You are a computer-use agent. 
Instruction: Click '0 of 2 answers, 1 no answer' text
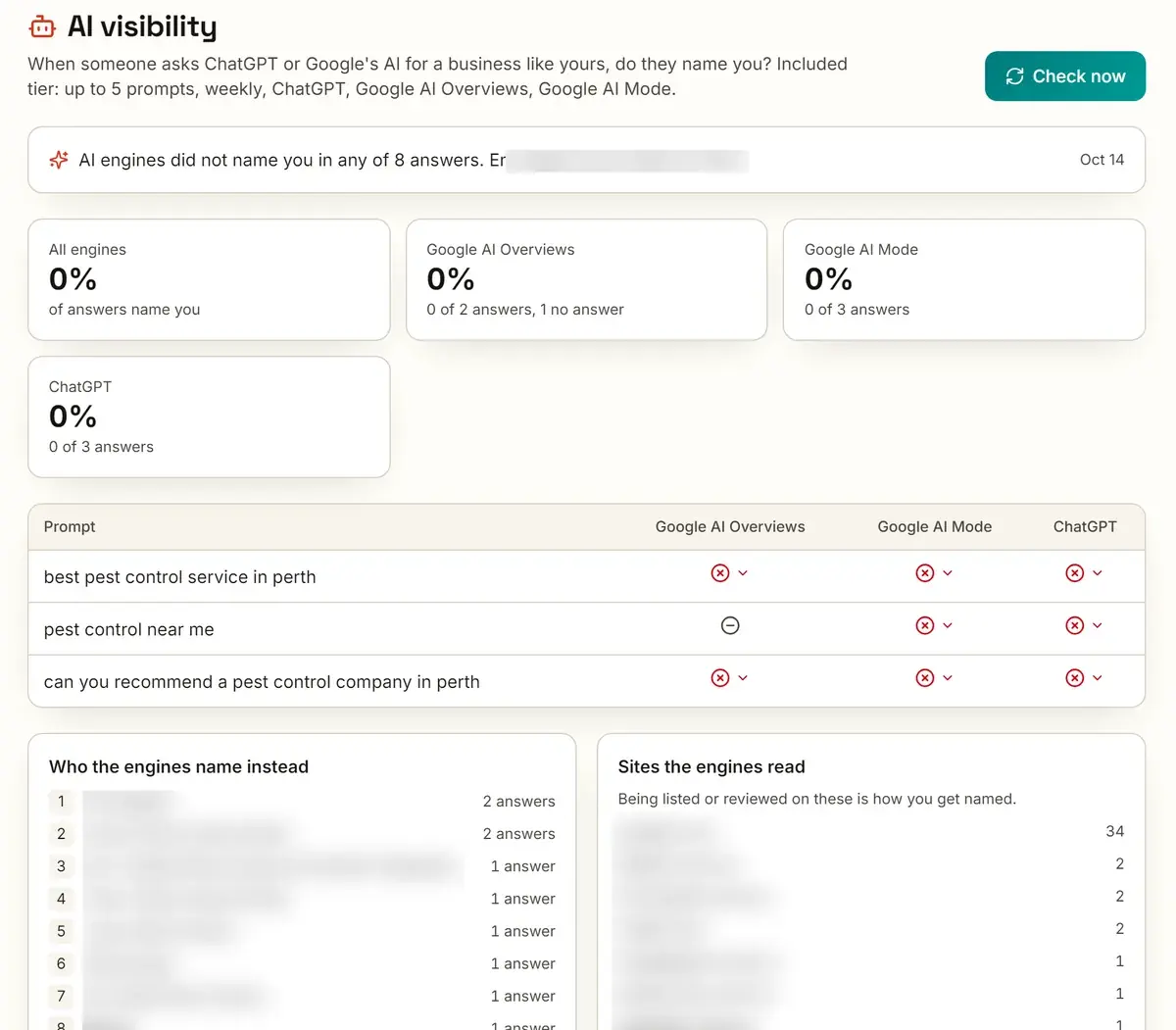coord(525,310)
